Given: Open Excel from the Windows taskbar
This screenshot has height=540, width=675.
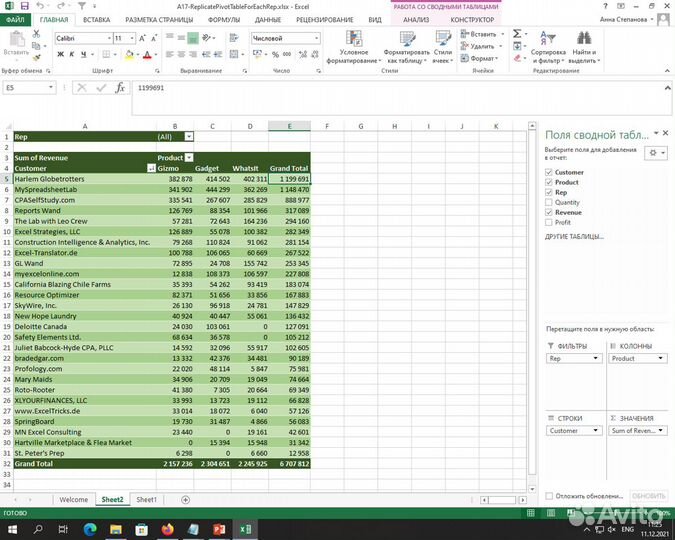Looking at the screenshot, I should pyautogui.click(x=245, y=529).
